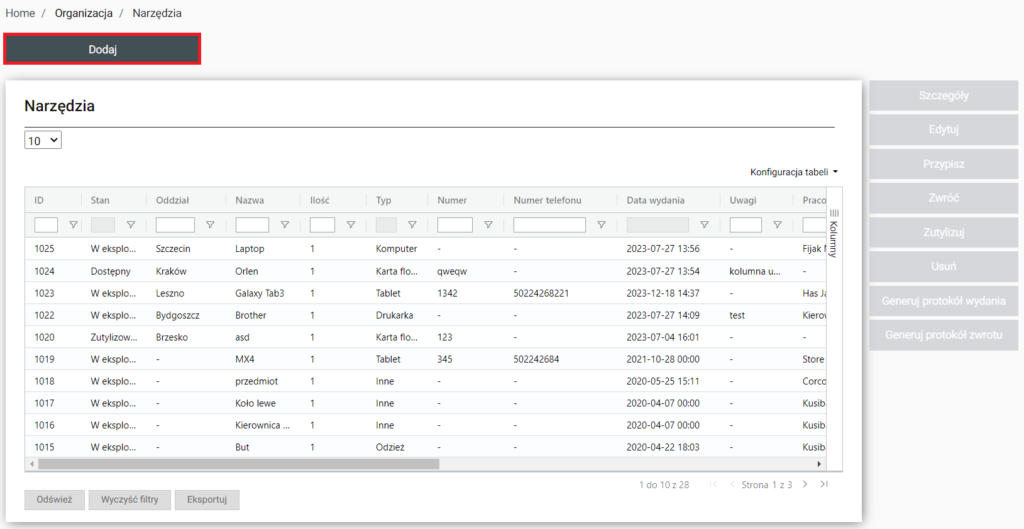Expand the Konfiguracja tabeli dropdown
The image size is (1024, 529).
[x=794, y=172]
